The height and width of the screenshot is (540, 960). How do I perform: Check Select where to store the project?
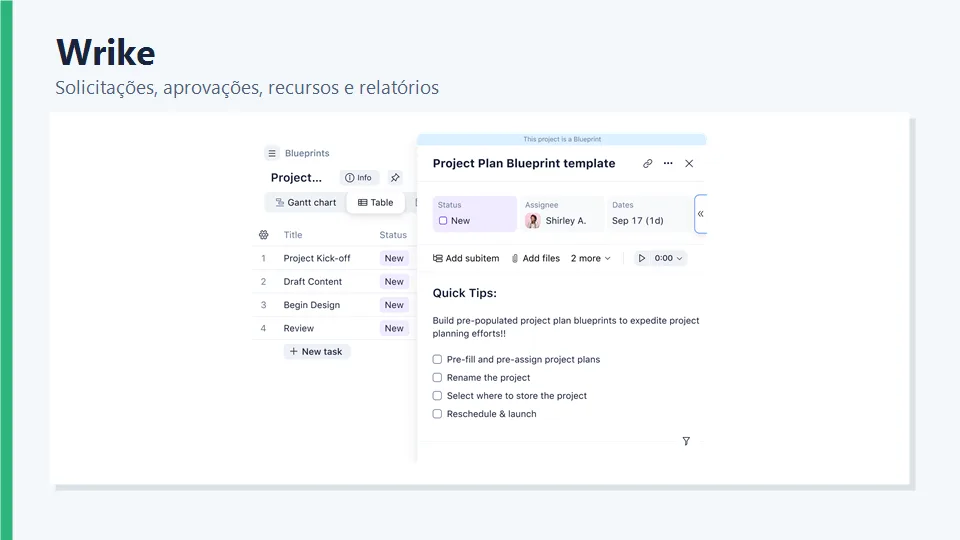tap(437, 396)
